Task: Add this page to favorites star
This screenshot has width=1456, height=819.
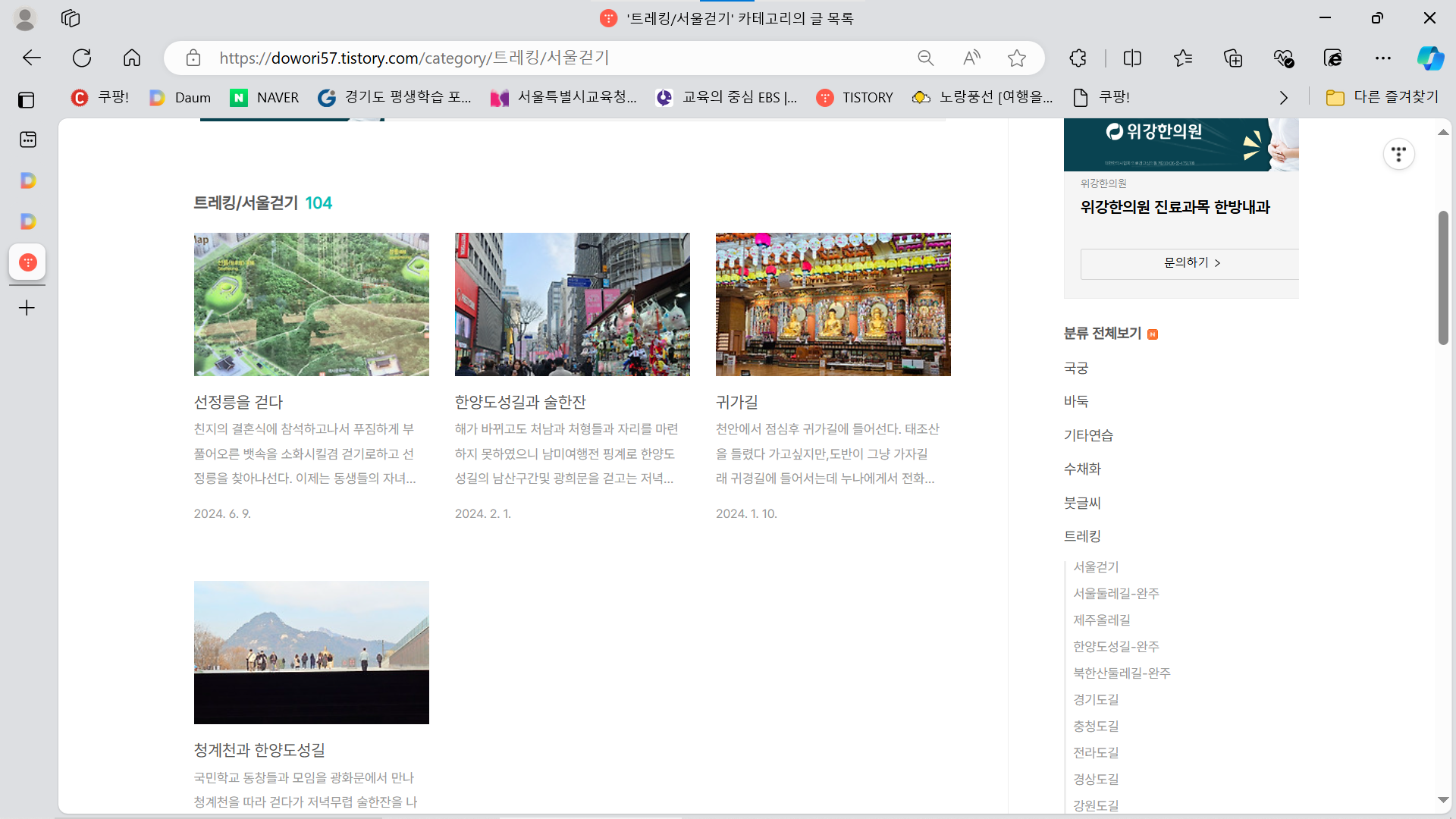Action: click(x=1017, y=58)
